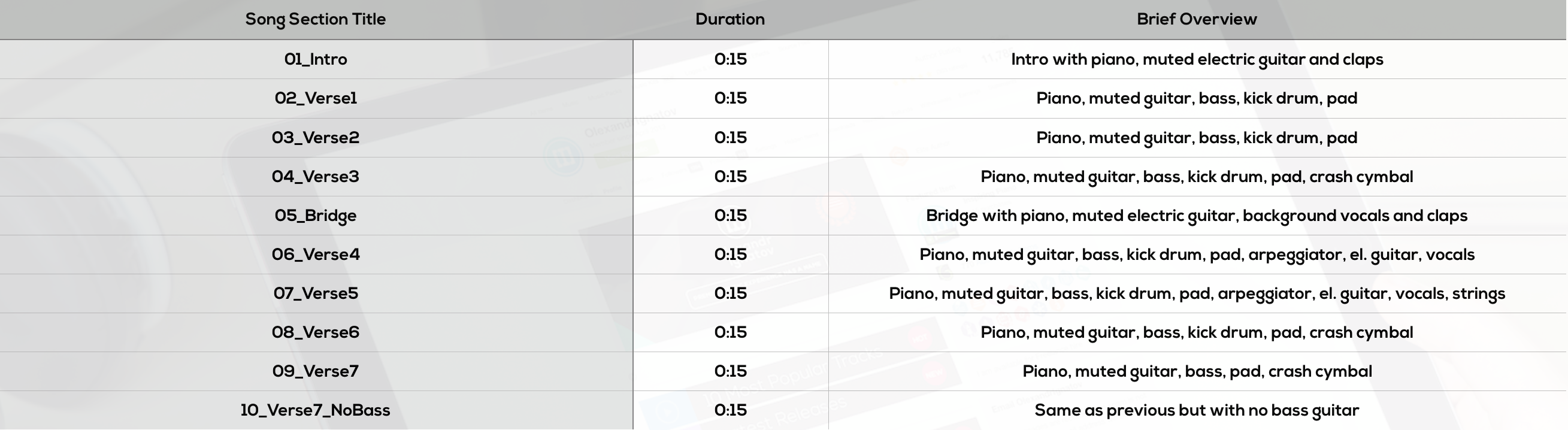1568x430 pixels.
Task: Select the 07_Verse5 section title
Action: tap(315, 293)
